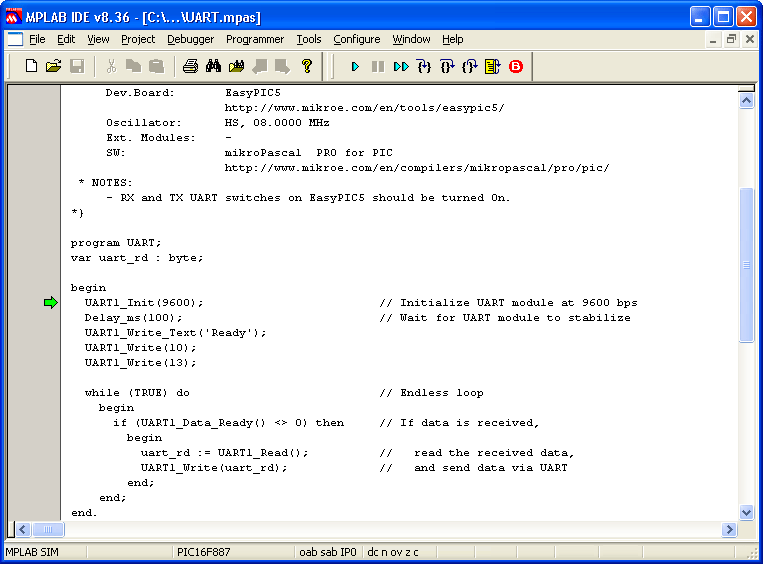This screenshot has width=763, height=564.
Task: Click the 'program UART;' line
Action: coord(116,243)
